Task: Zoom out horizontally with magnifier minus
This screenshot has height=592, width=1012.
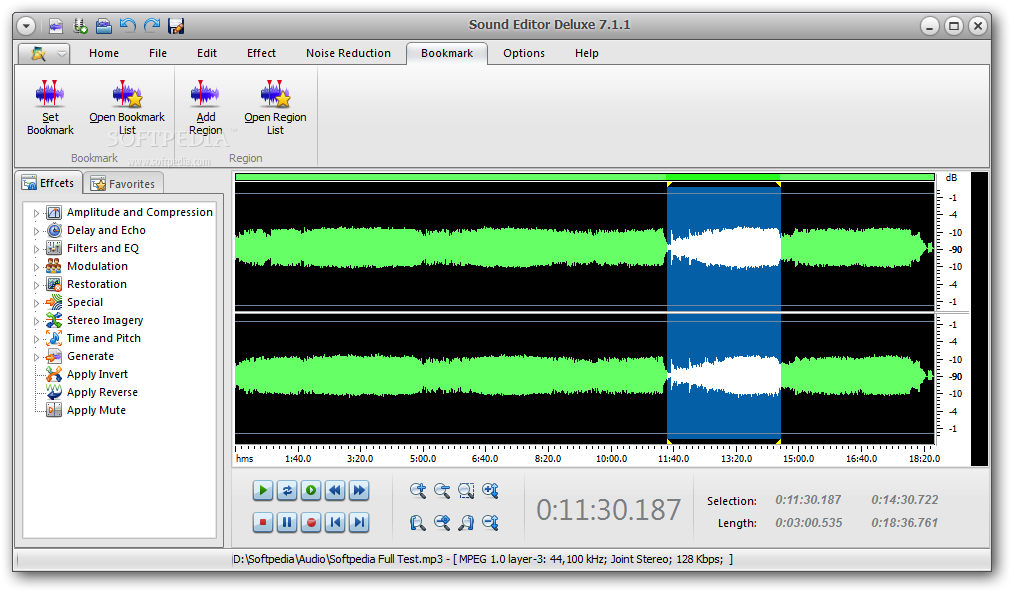Action: [442, 491]
